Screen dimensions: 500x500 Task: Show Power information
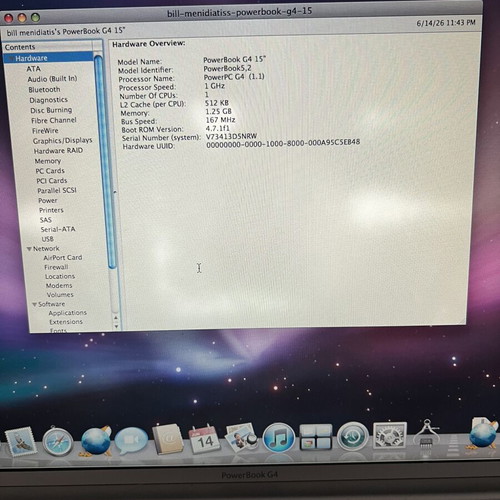pyautogui.click(x=48, y=201)
